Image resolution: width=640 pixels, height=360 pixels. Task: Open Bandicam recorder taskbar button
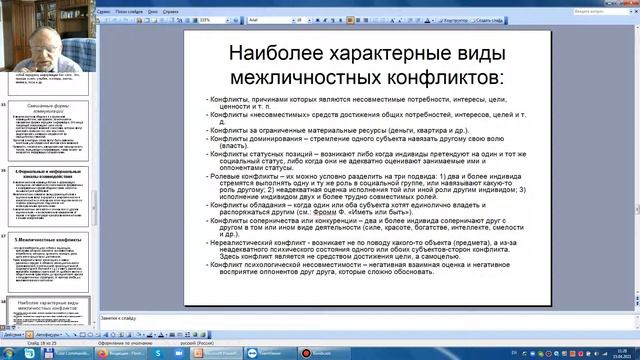click(324, 353)
